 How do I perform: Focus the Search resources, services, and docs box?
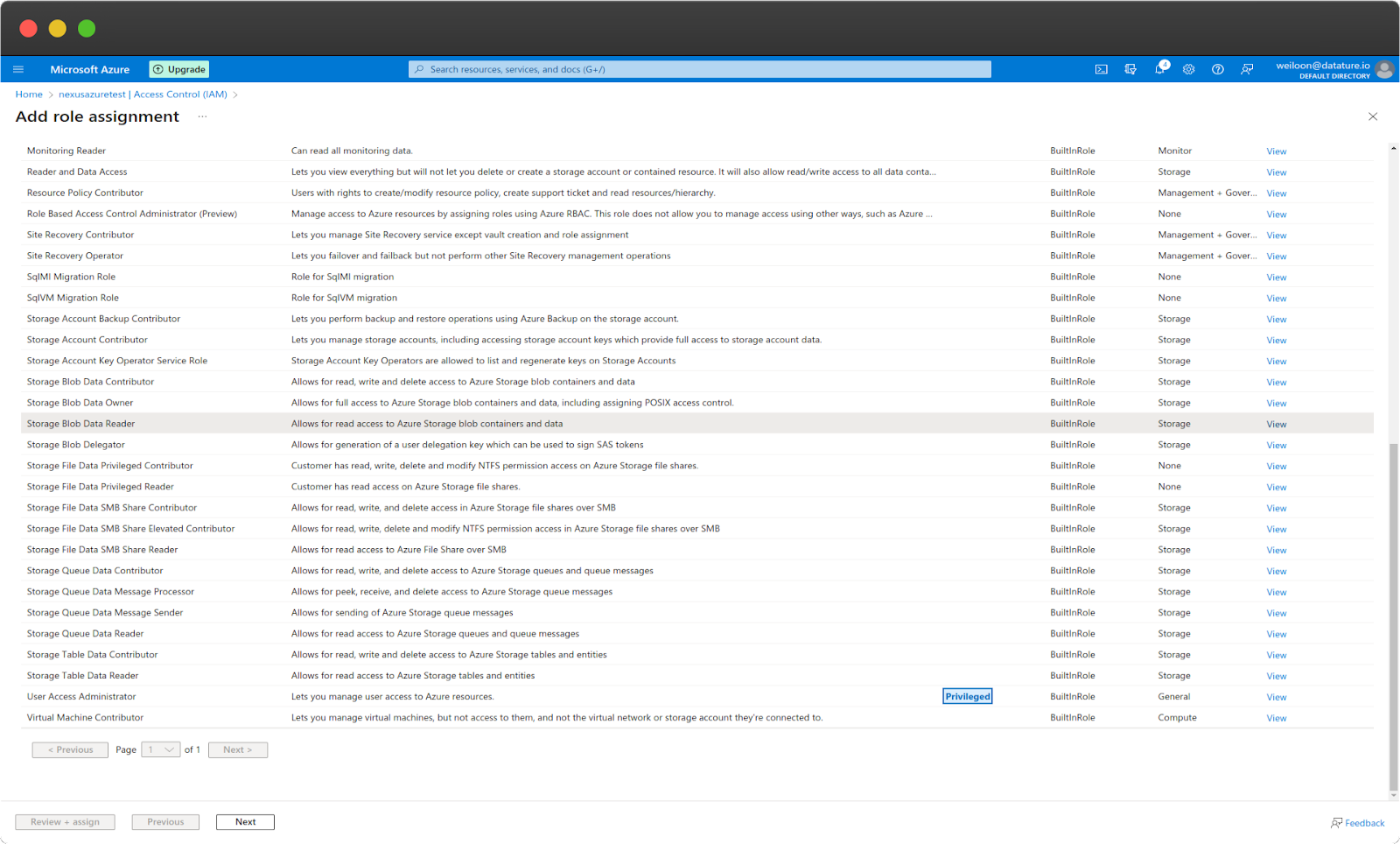point(700,69)
